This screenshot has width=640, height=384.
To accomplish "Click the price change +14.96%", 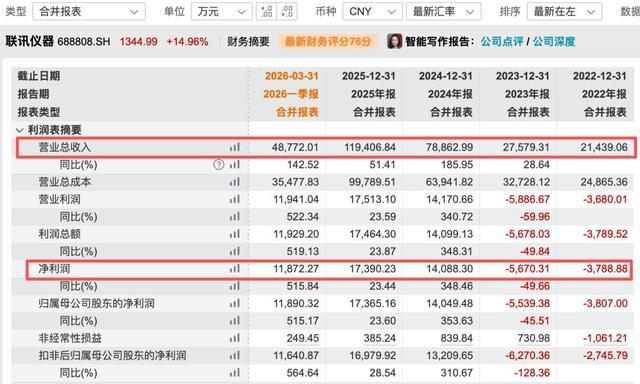I will click(187, 41).
